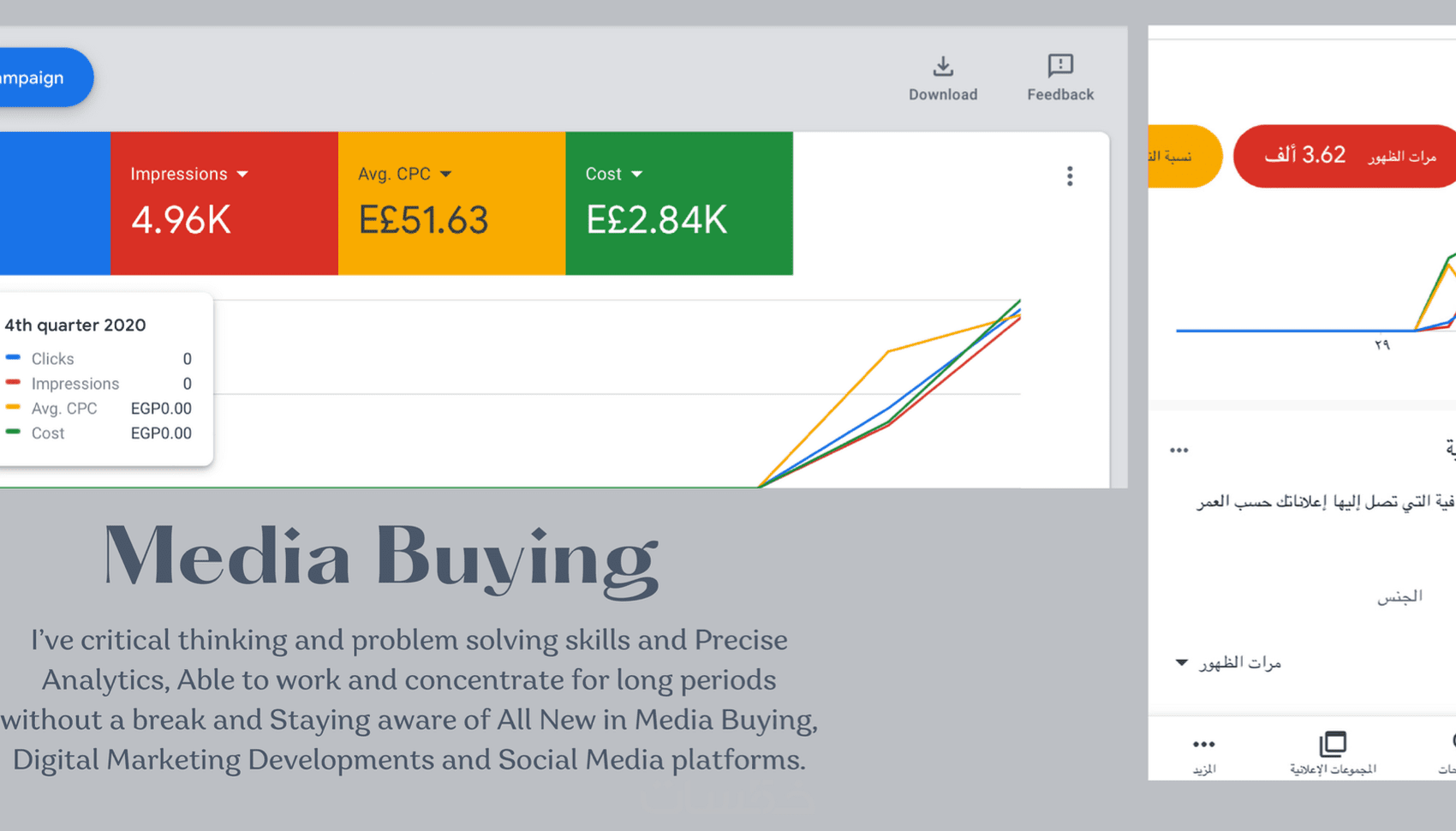Click the blue metric tile on the left
The image size is (1456, 831).
(x=55, y=204)
